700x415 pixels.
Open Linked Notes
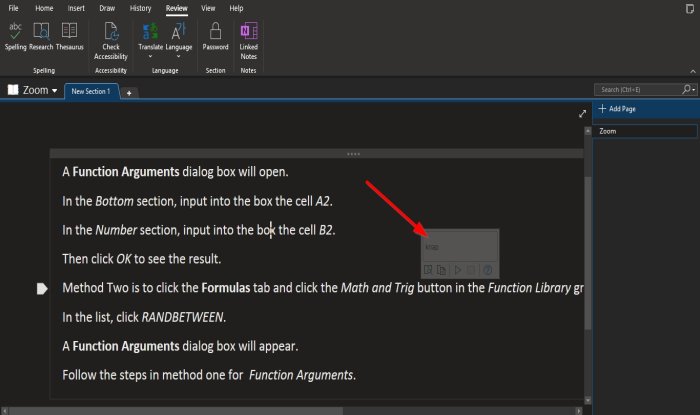249,41
